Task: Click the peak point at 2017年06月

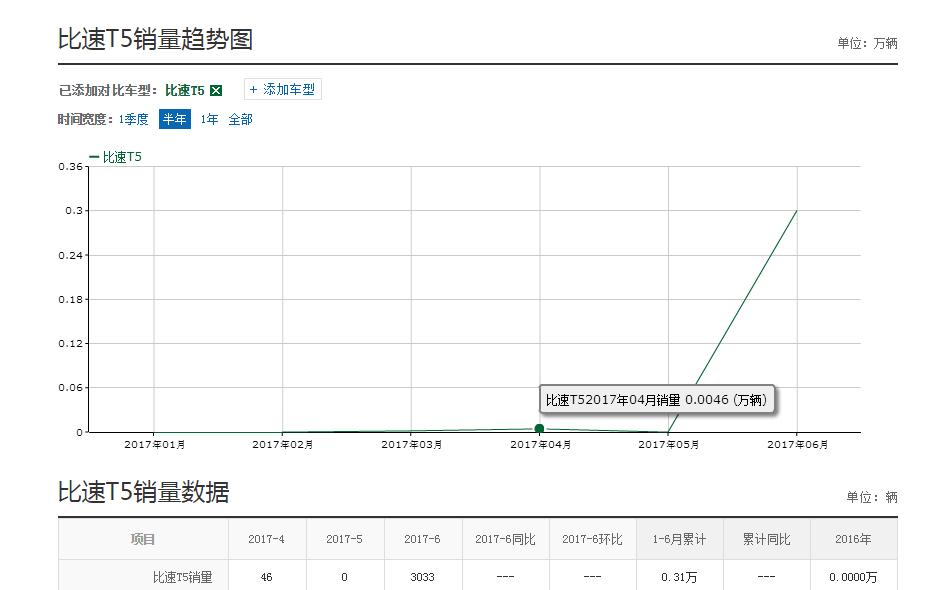Action: coord(795,211)
